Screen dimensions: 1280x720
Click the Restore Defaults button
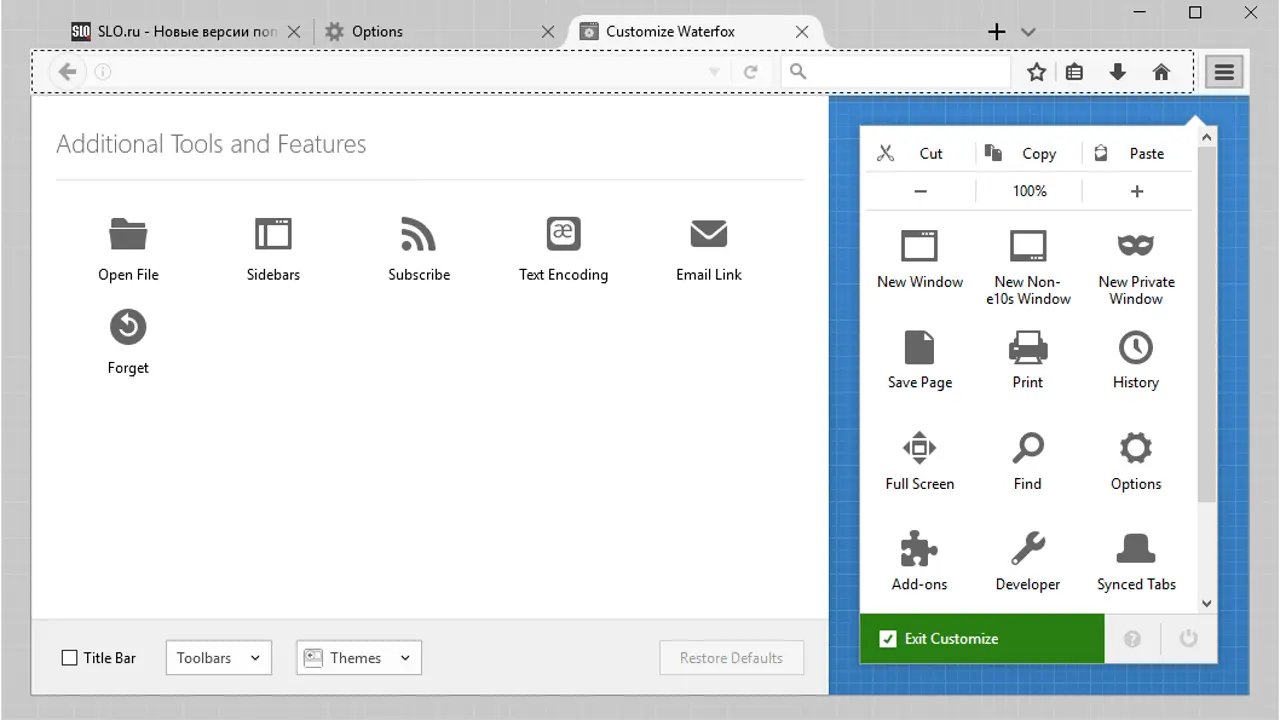pyautogui.click(x=731, y=658)
